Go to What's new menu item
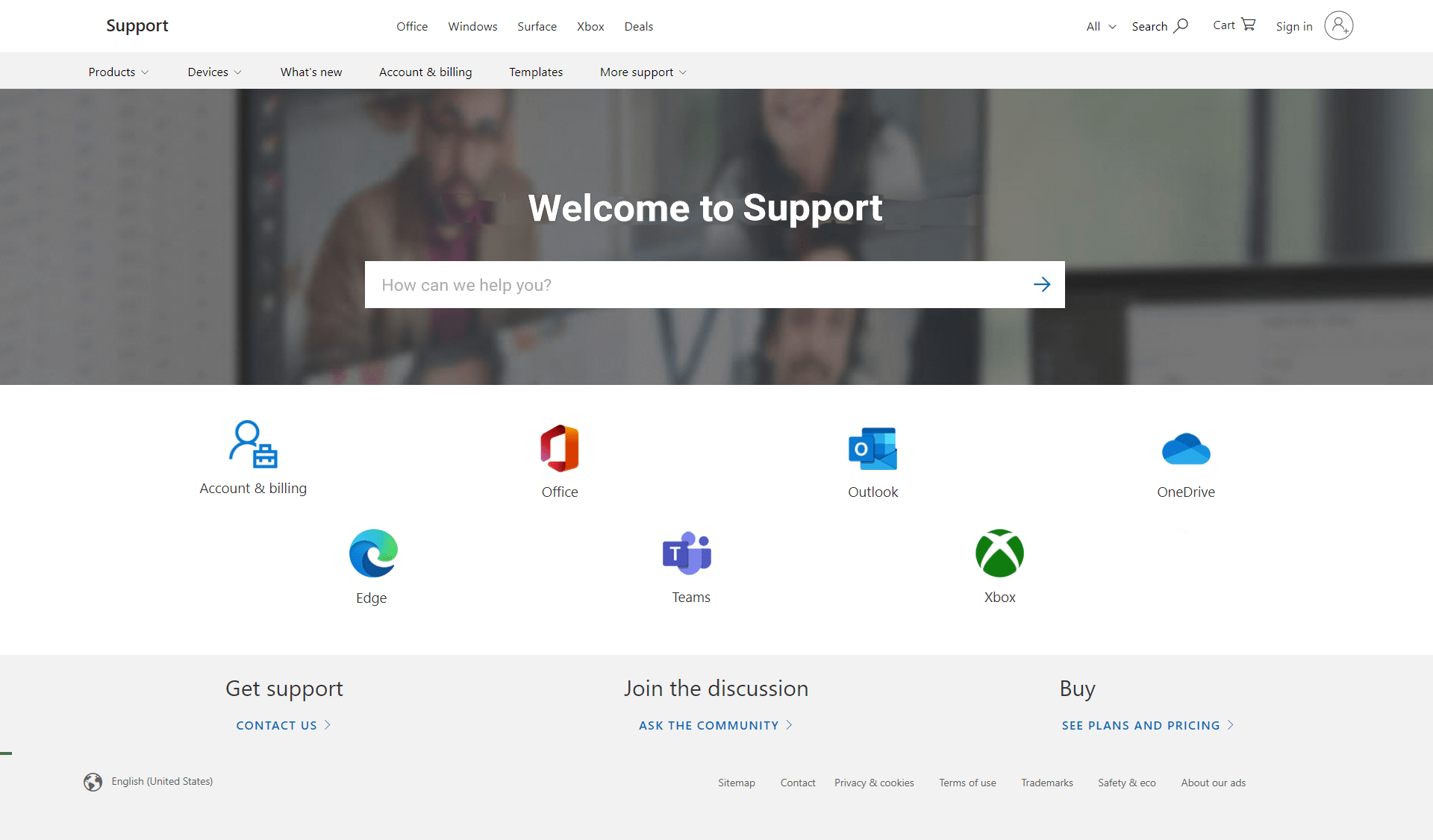Screen dimensions: 1433x840 pos(311,72)
